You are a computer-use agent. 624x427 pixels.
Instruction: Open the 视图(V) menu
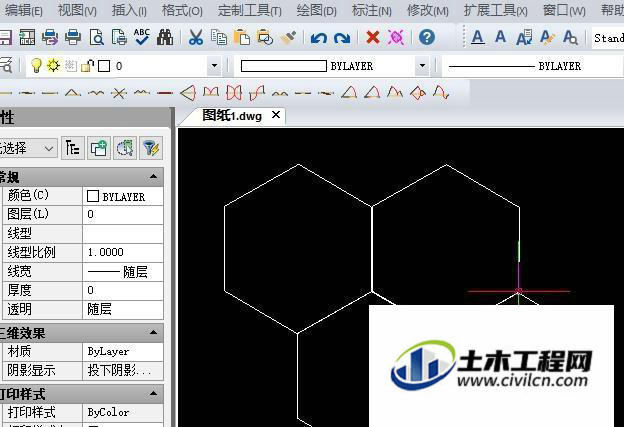coord(77,10)
